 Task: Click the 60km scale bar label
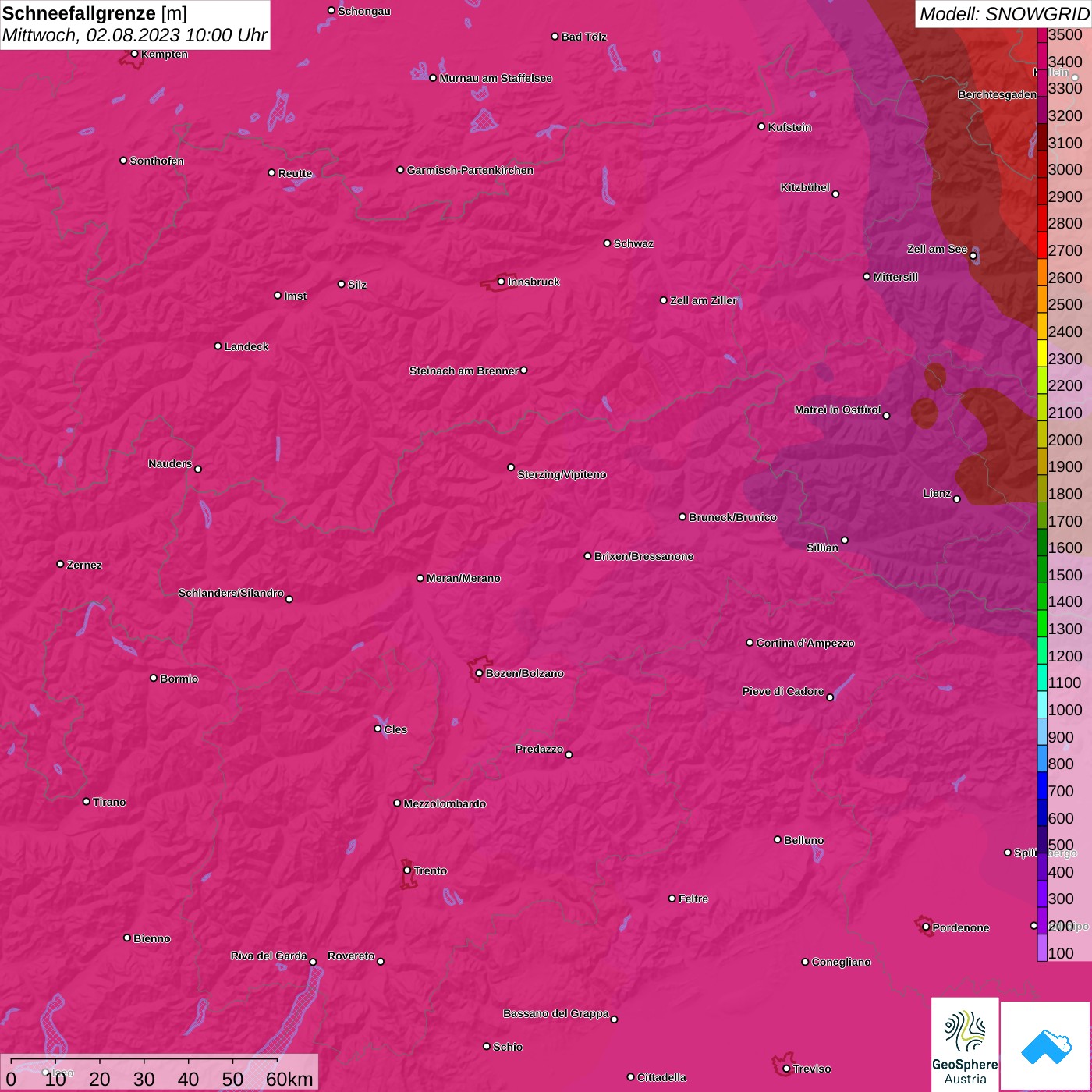[289, 1079]
